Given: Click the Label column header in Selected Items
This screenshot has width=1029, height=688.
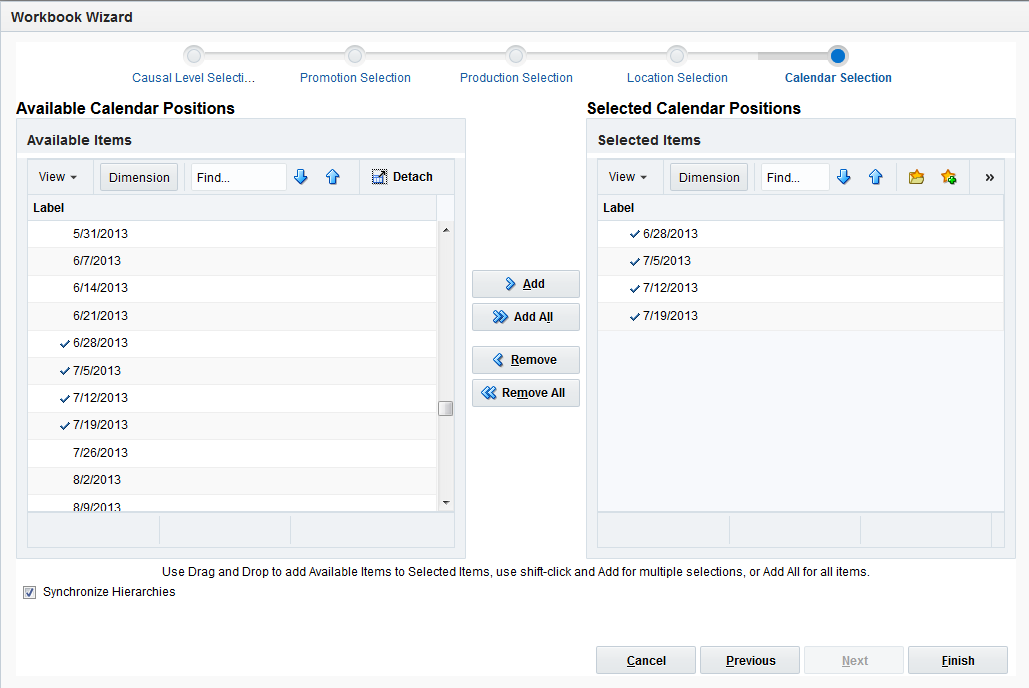Looking at the screenshot, I should click(x=801, y=207).
